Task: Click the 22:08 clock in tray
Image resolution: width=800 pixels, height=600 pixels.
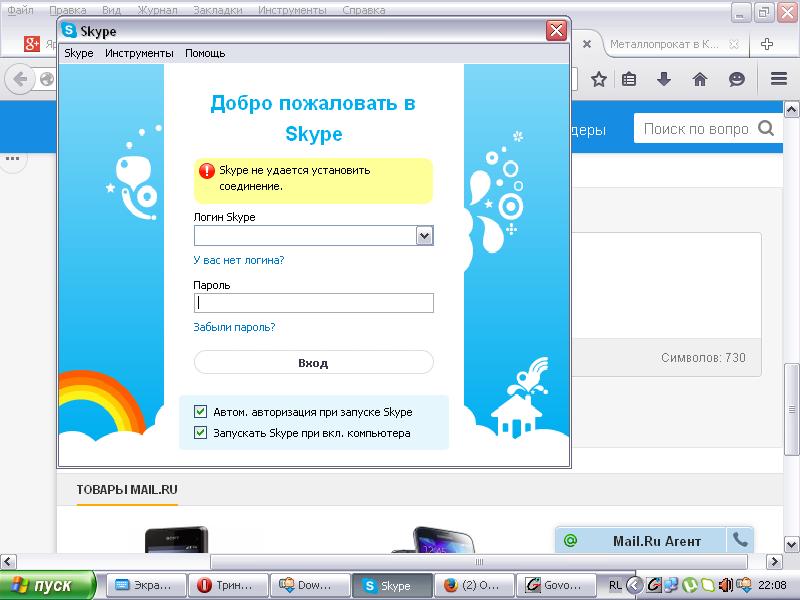Action: click(x=771, y=585)
